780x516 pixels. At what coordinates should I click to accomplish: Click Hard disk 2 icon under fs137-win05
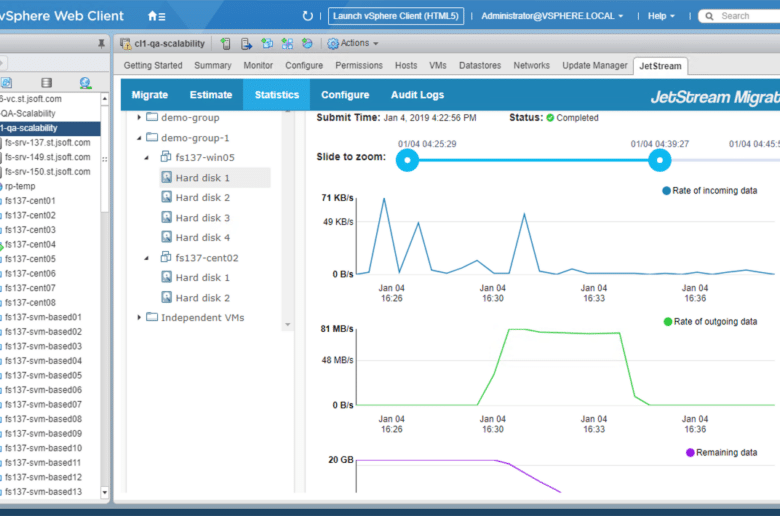[x=167, y=198]
